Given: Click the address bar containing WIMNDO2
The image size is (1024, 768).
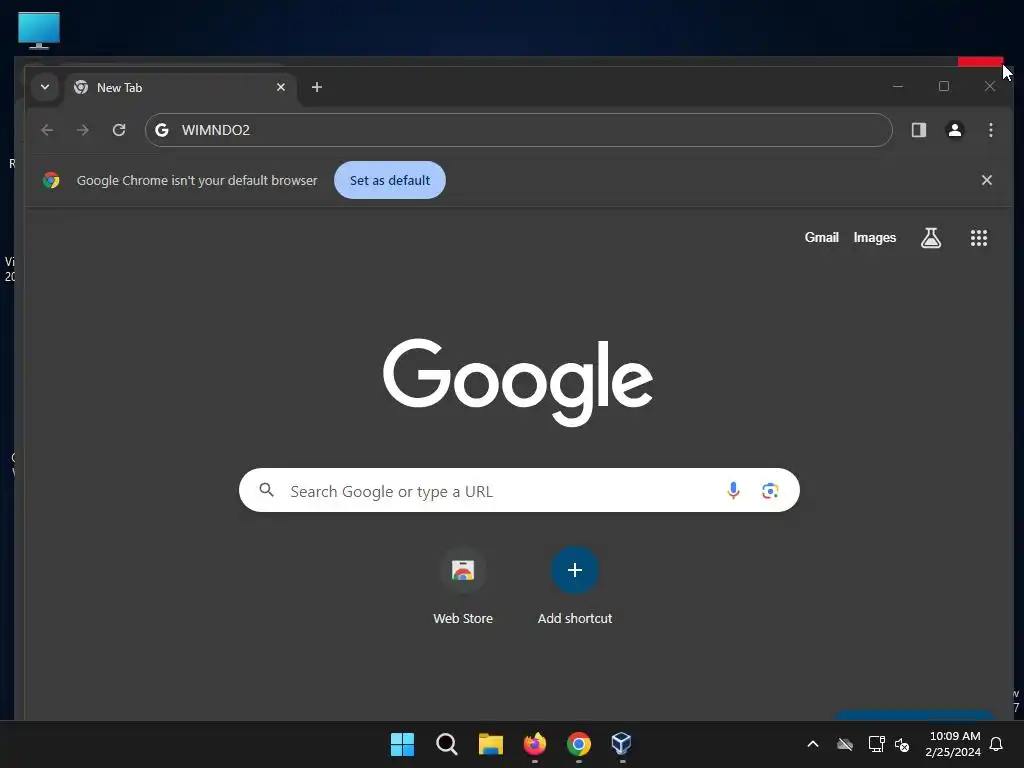Looking at the screenshot, I should click(x=519, y=130).
